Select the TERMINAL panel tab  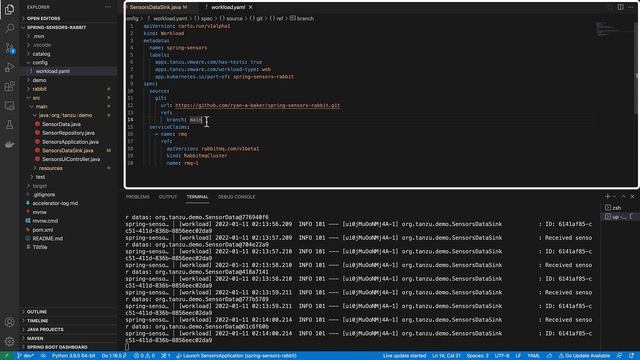pos(197,197)
